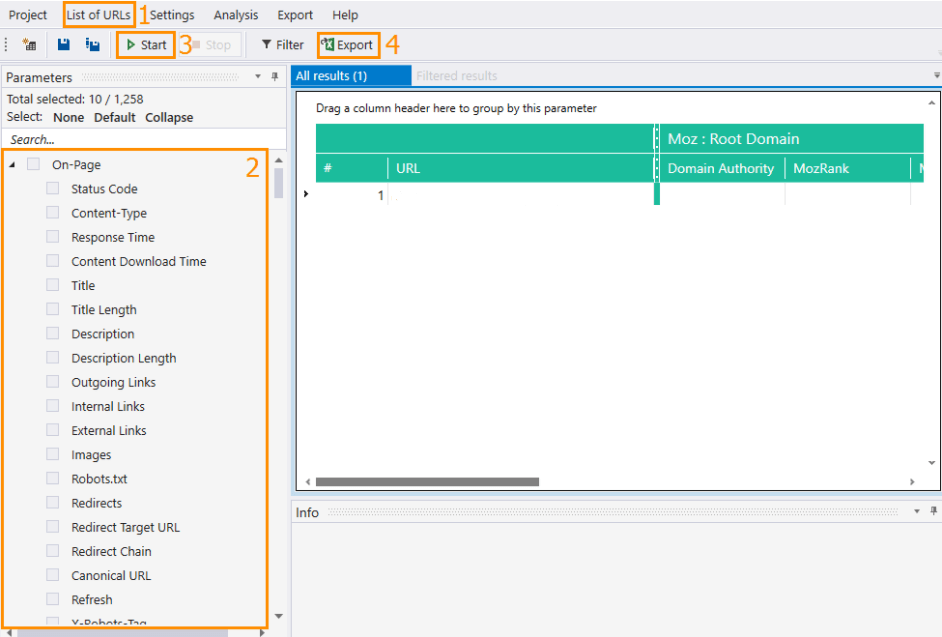Toggle the On-Page group checkbox
Image resolution: width=942 pixels, height=637 pixels.
pyautogui.click(x=34, y=164)
